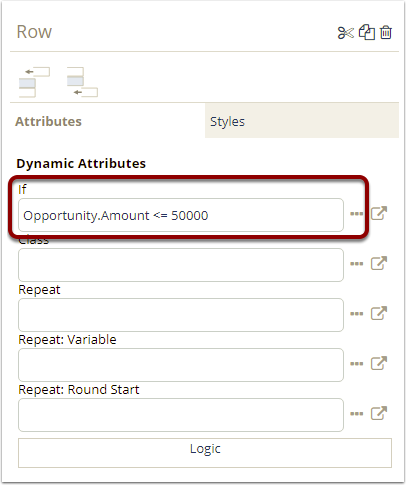Viewport: 406px width, 485px height.
Task: Open the ellipsis options for Repeat: Round Start
Action: [x=356, y=414]
